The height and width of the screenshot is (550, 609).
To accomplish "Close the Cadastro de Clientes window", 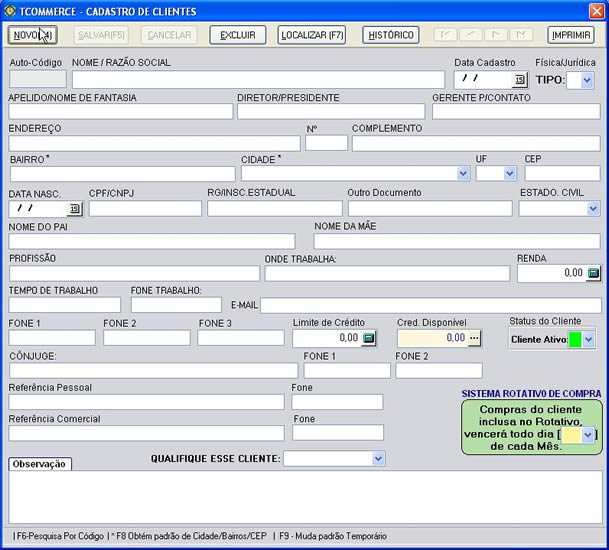I will coord(597,11).
